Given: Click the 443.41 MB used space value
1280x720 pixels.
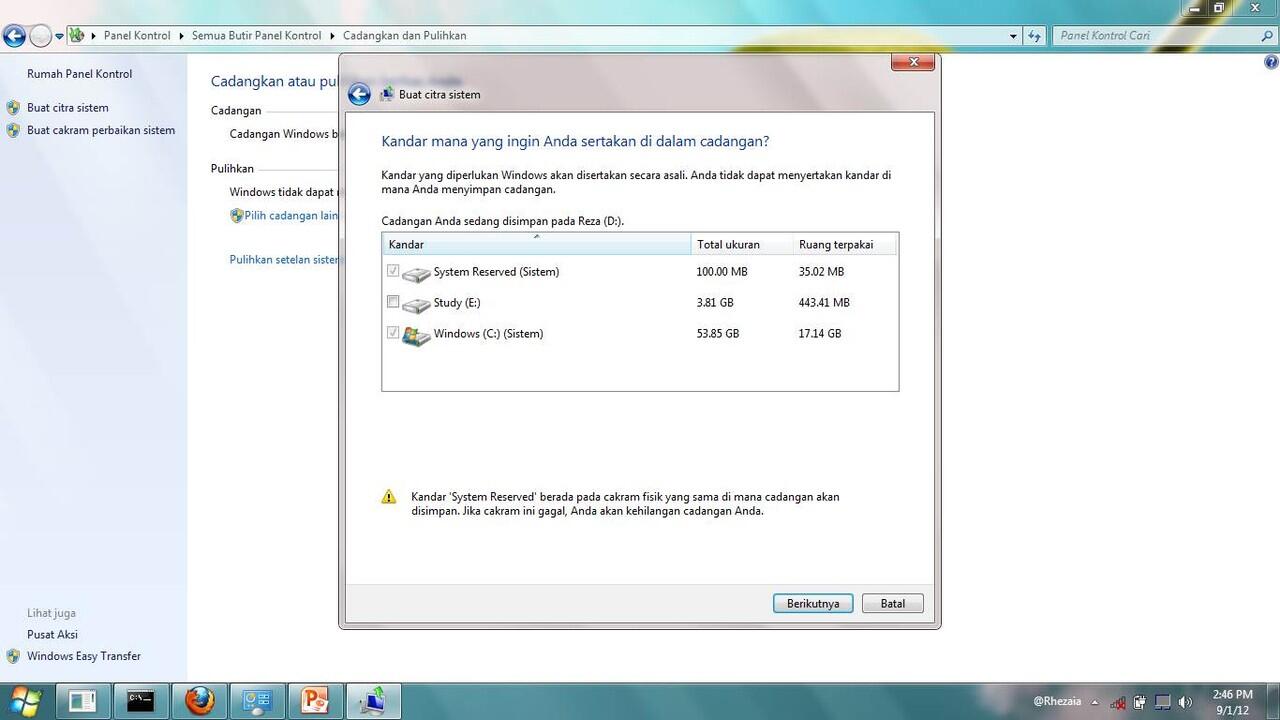Looking at the screenshot, I should click(824, 302).
